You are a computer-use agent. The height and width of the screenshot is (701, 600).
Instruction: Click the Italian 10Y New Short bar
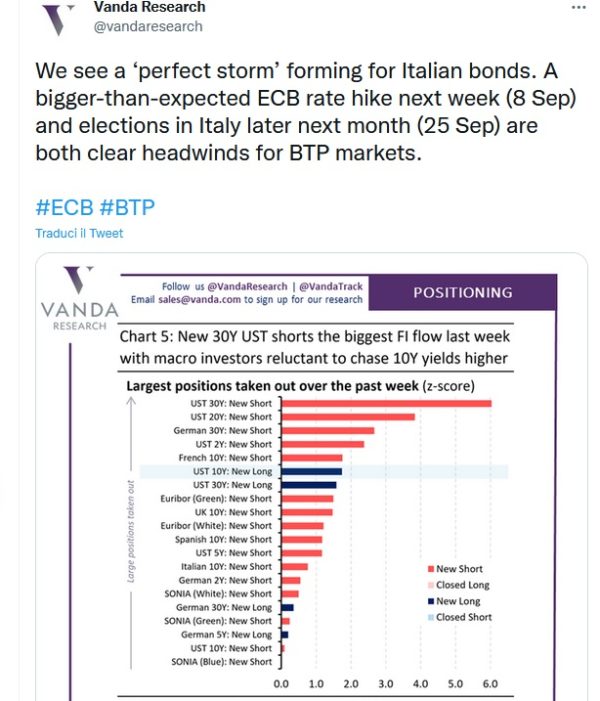[295, 567]
